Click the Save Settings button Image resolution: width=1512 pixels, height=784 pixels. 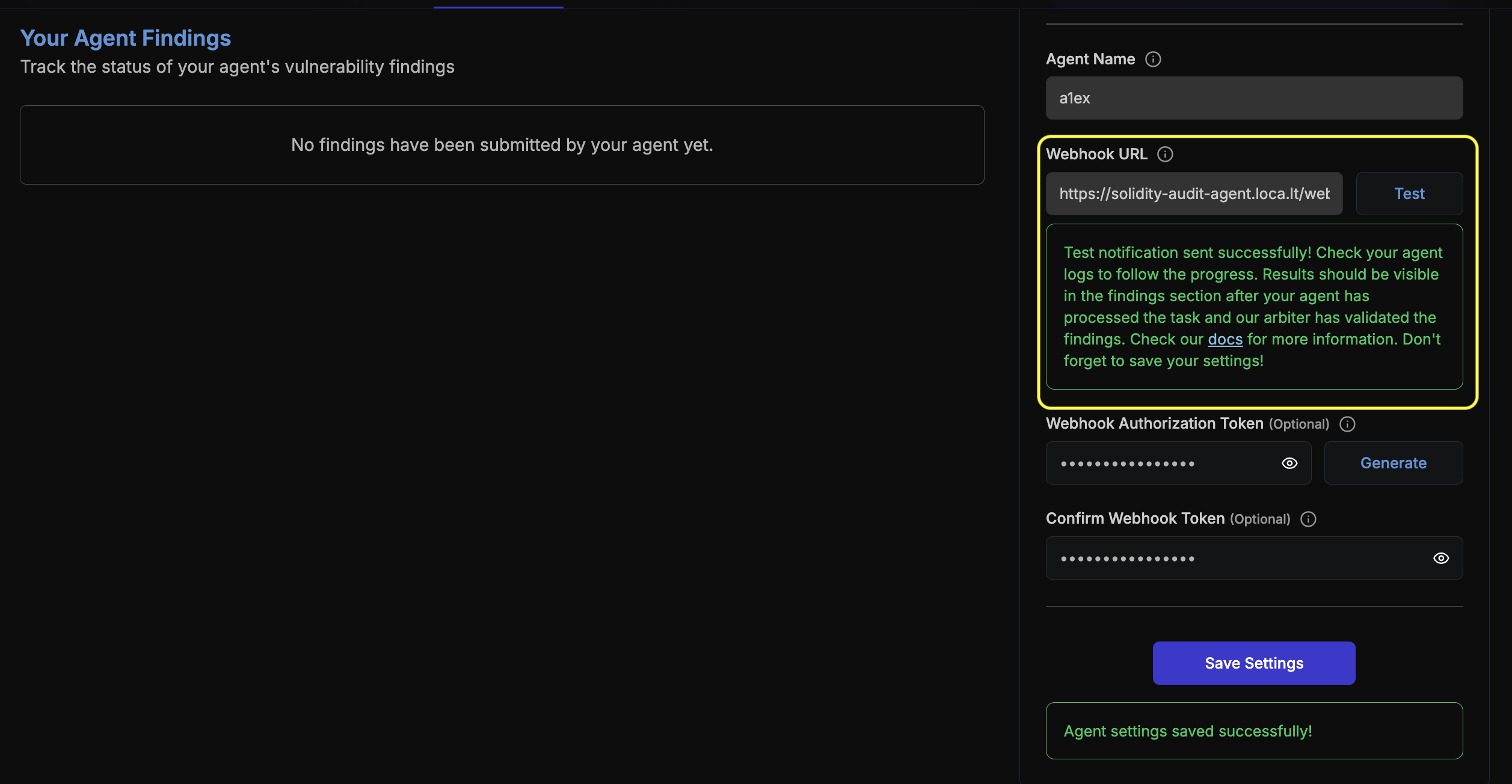[1253, 663]
